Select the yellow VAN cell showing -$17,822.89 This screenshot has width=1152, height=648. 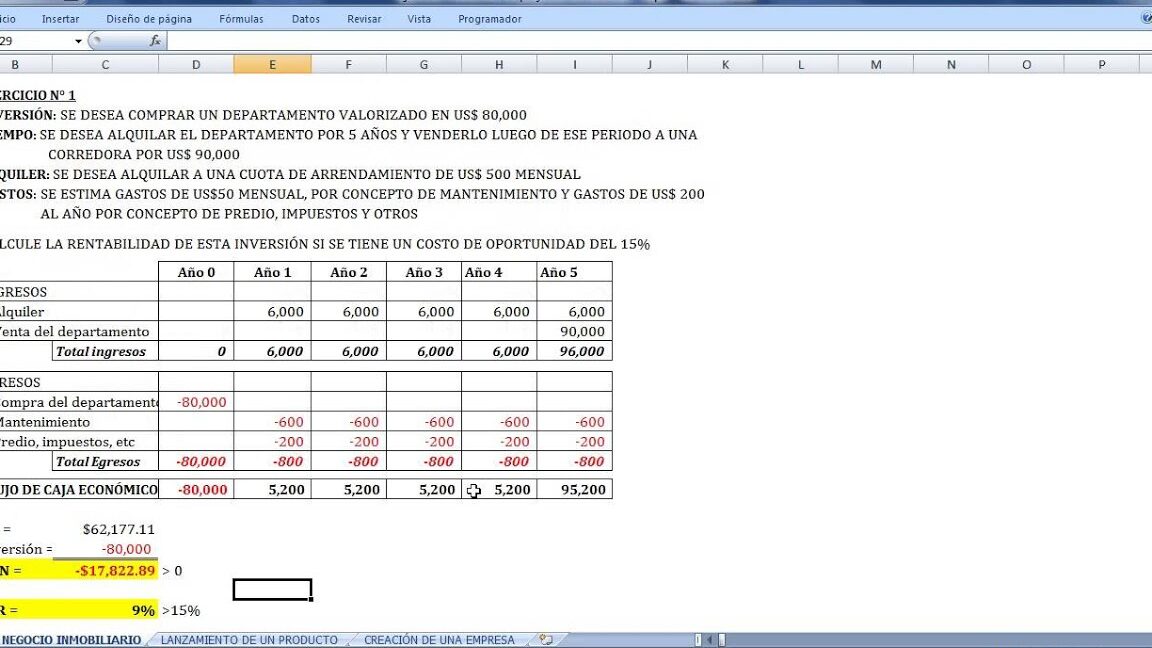pos(105,571)
